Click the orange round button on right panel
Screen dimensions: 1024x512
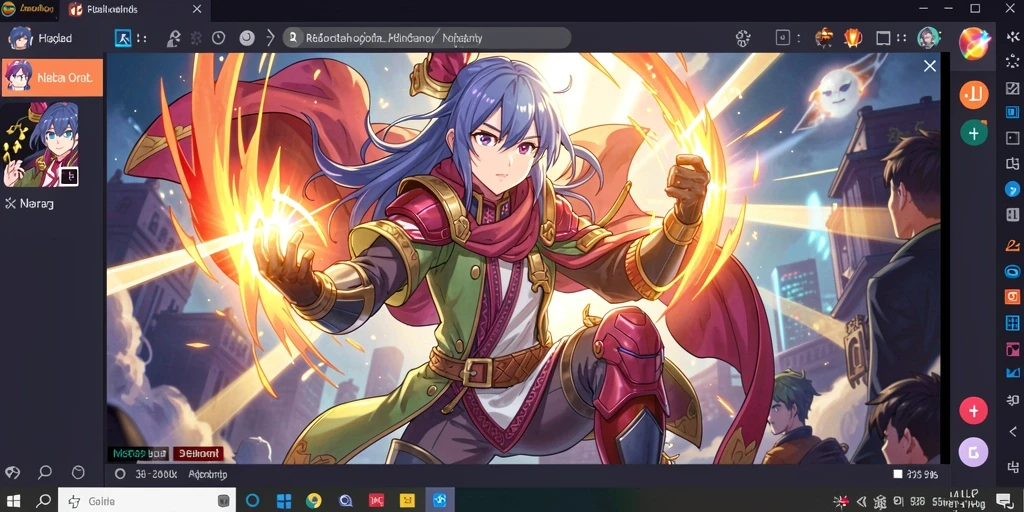973,95
